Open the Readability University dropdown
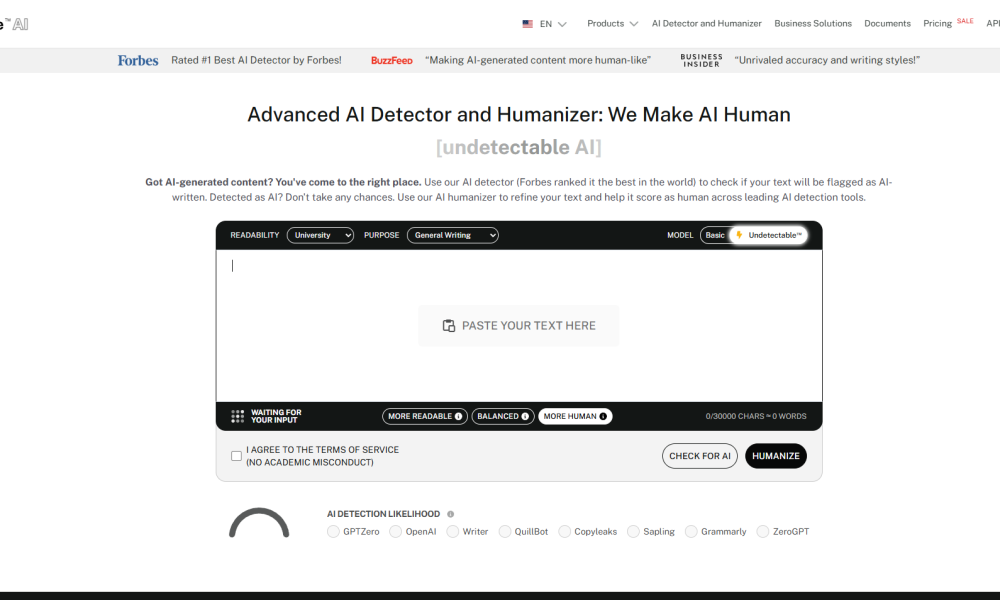Image resolution: width=1000 pixels, height=600 pixels. [320, 235]
